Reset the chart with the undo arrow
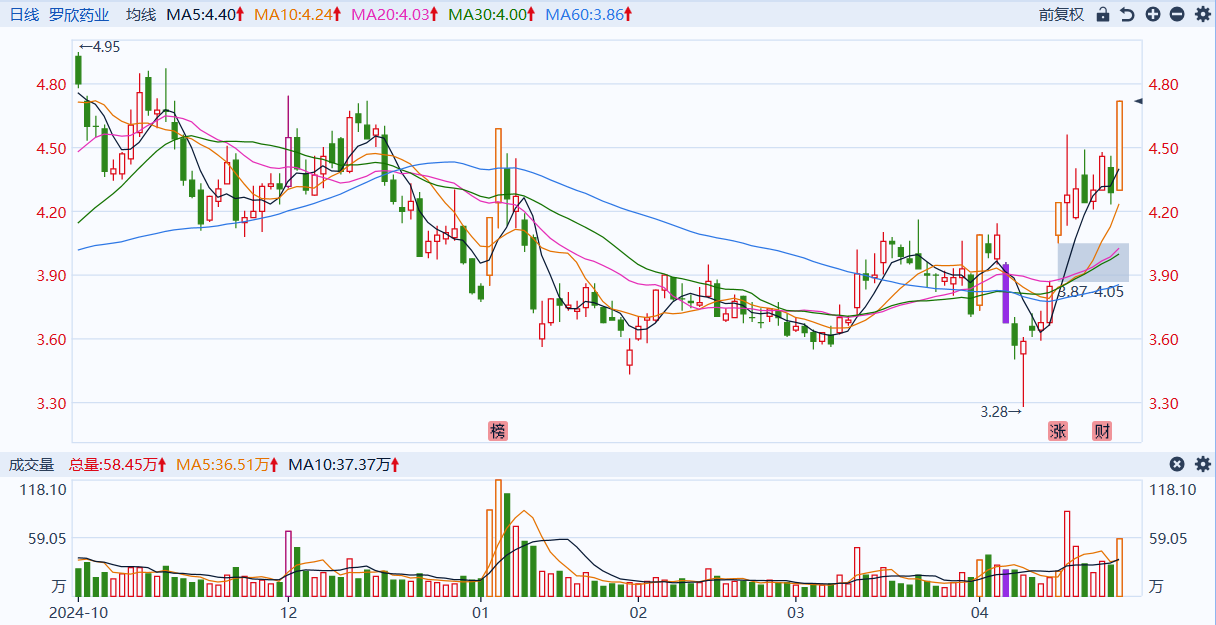 pyautogui.click(x=1128, y=15)
